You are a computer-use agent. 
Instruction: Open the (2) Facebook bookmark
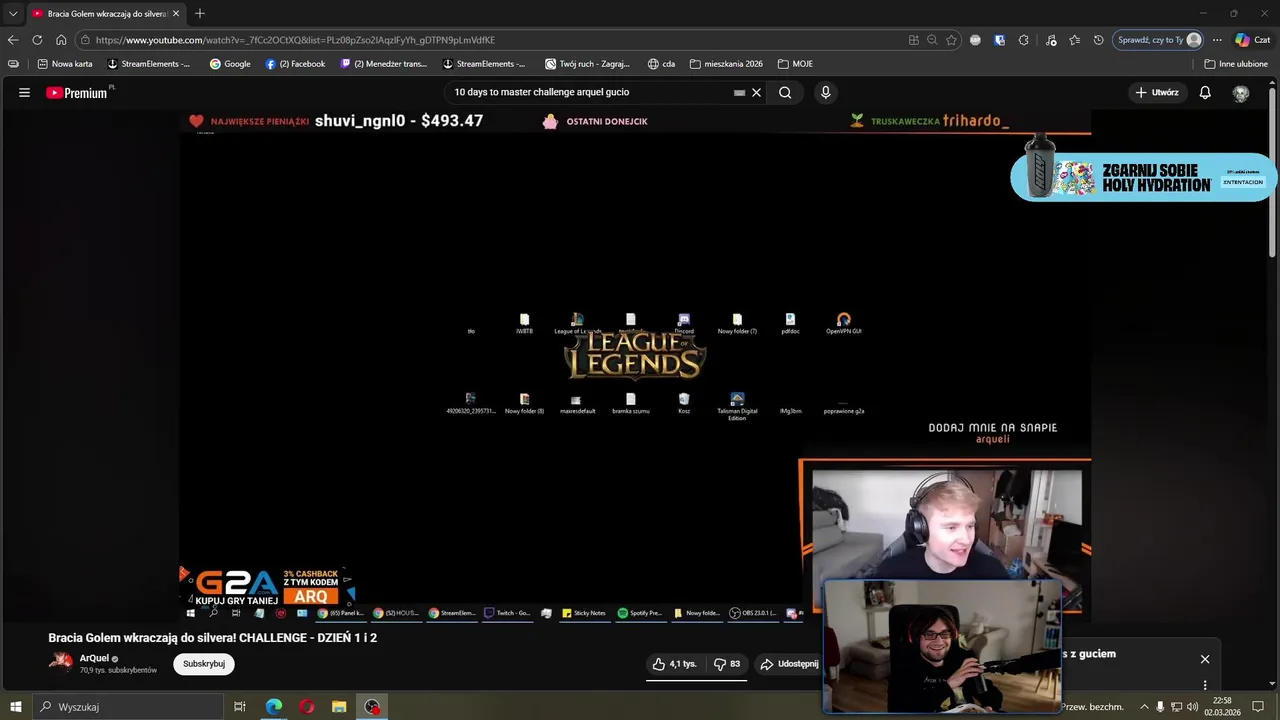295,64
